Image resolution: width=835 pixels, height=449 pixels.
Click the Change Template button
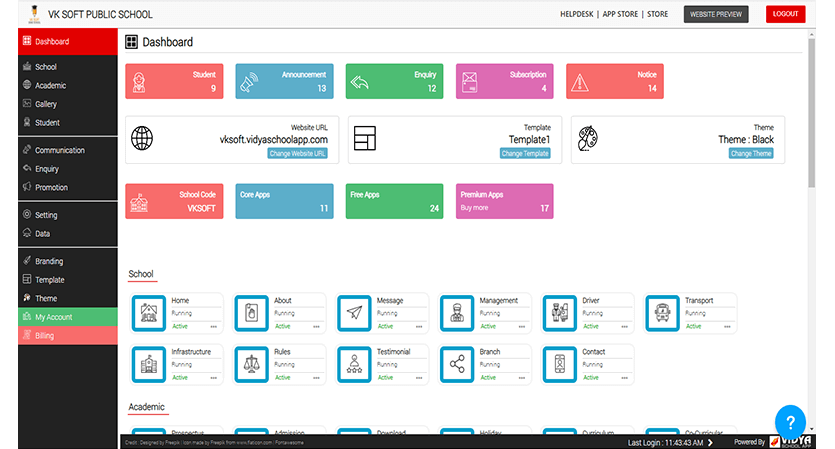point(525,153)
